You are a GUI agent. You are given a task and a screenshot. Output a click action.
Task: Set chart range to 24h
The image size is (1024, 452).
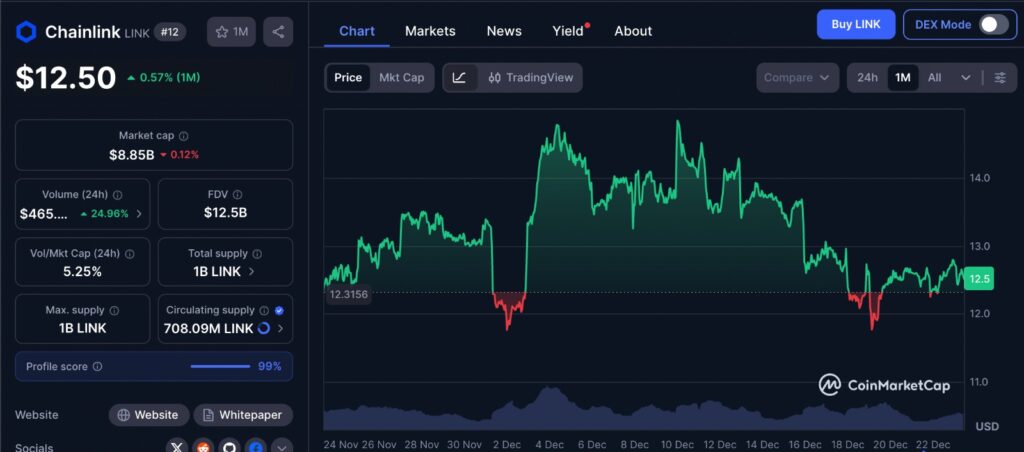(867, 78)
